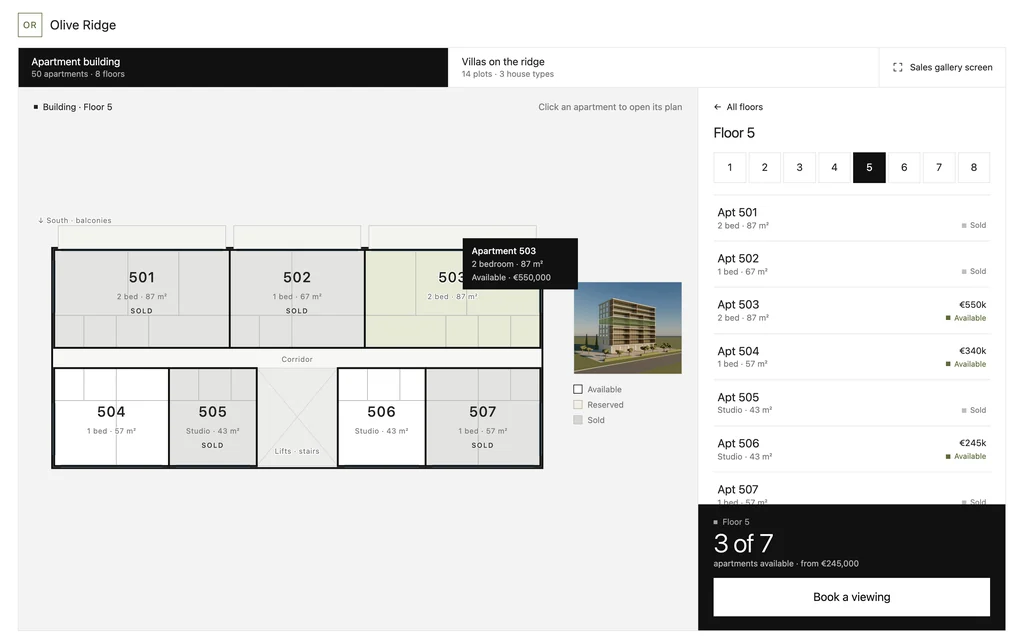Open Apt 507 row in list
The height and width of the screenshot is (640, 1024).
click(x=852, y=489)
